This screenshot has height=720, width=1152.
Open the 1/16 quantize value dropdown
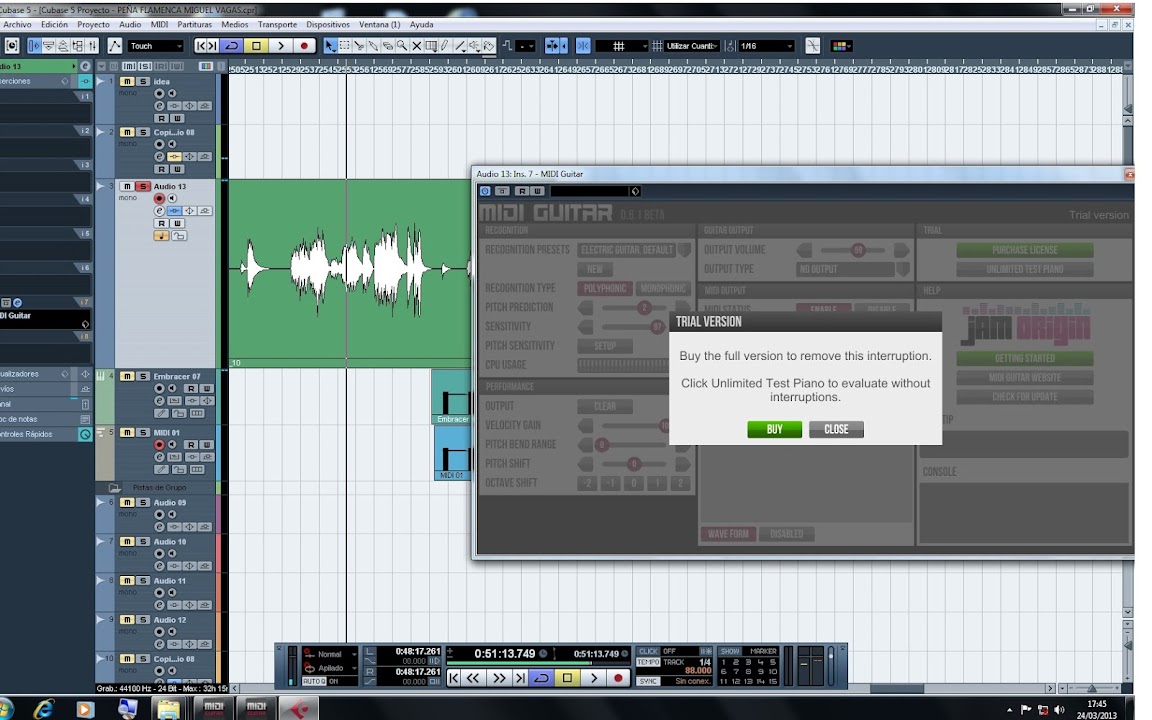[766, 46]
